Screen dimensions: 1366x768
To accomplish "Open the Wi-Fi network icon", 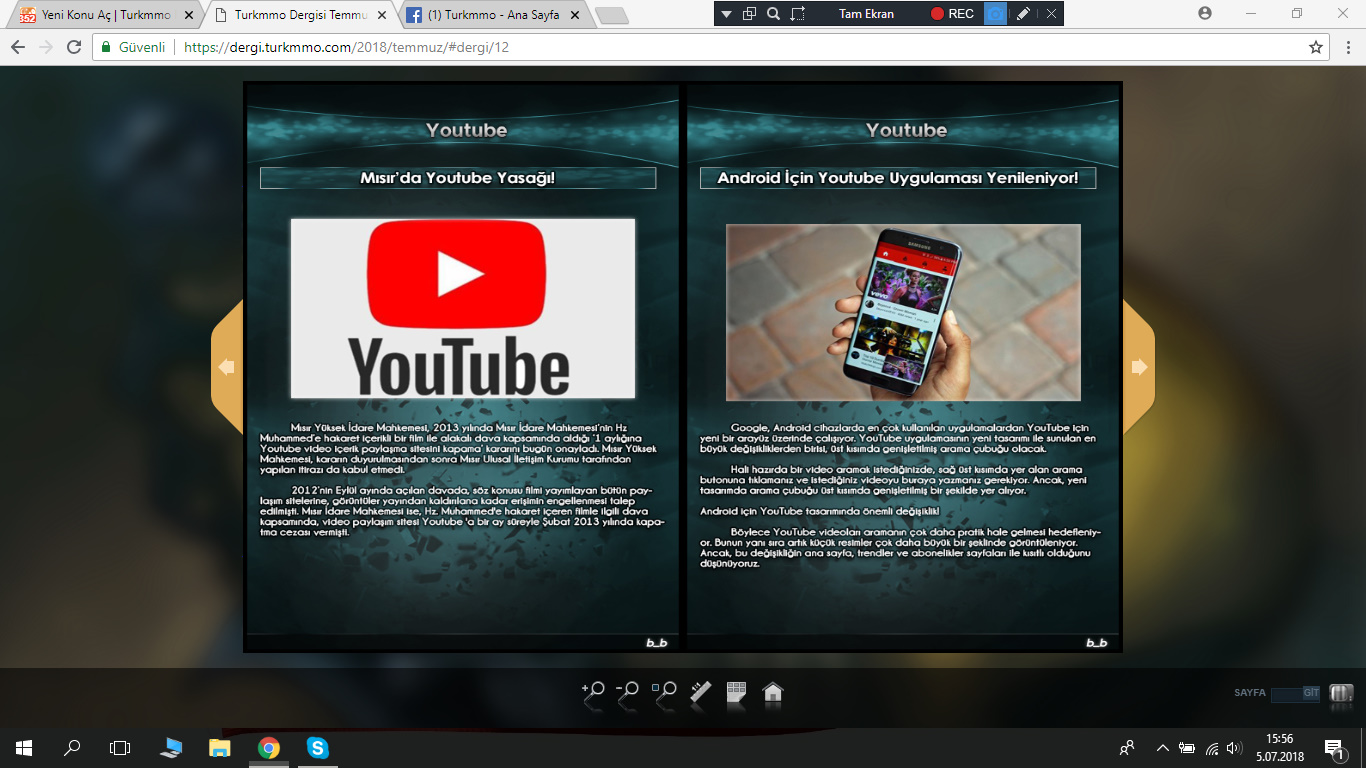I will click(1212, 747).
